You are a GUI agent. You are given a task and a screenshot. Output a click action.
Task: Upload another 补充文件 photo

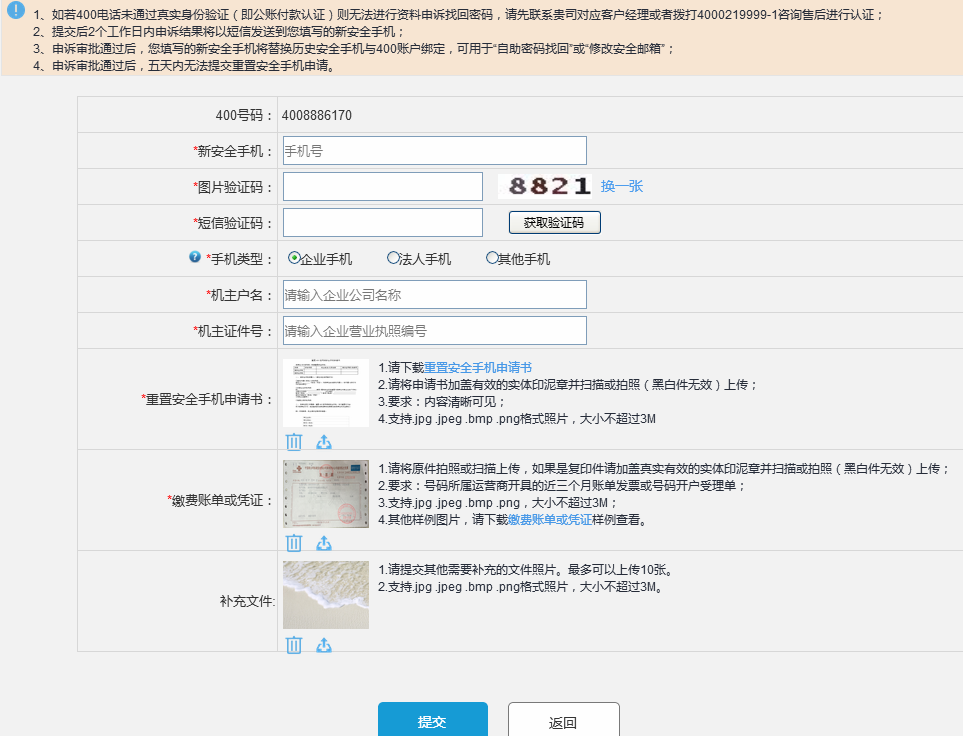324,644
